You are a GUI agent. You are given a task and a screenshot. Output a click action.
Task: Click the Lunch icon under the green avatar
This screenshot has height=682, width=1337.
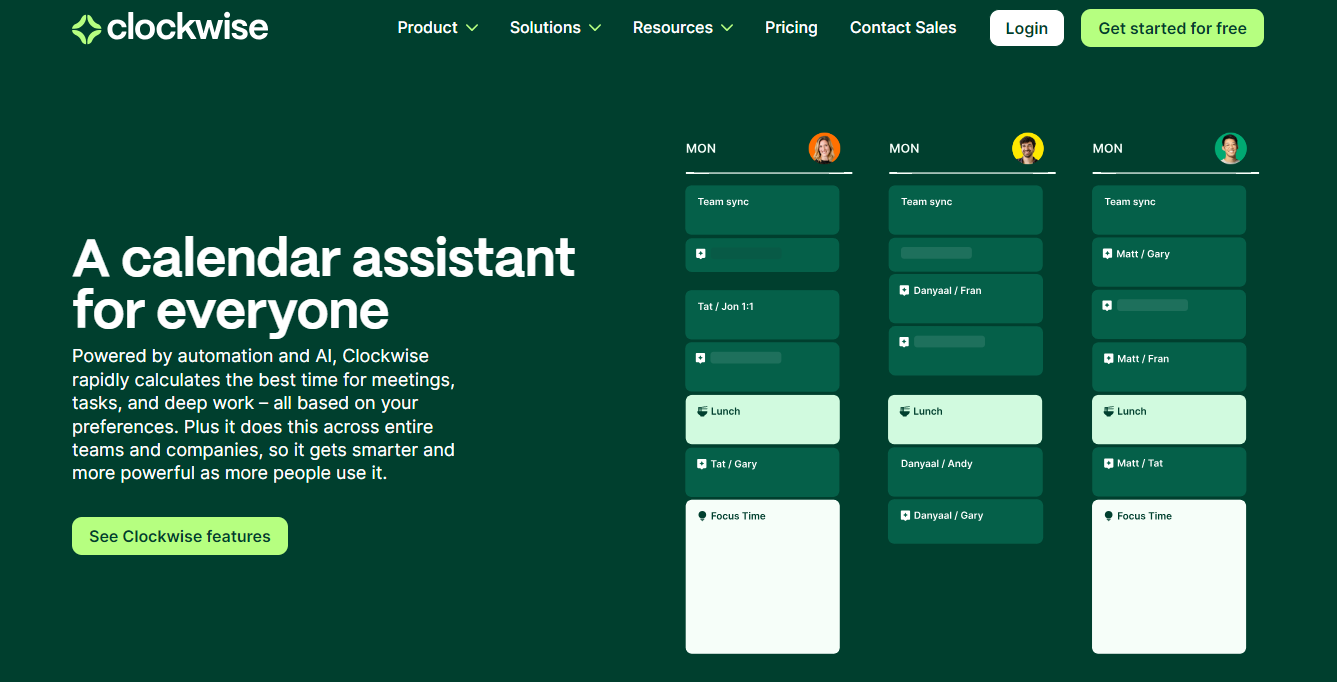[x=1109, y=411]
